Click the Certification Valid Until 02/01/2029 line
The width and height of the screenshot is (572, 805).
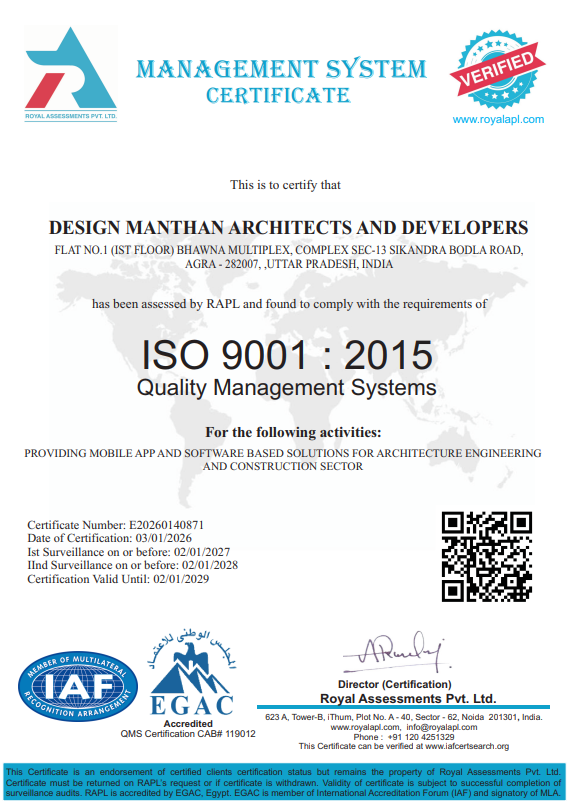[118, 580]
